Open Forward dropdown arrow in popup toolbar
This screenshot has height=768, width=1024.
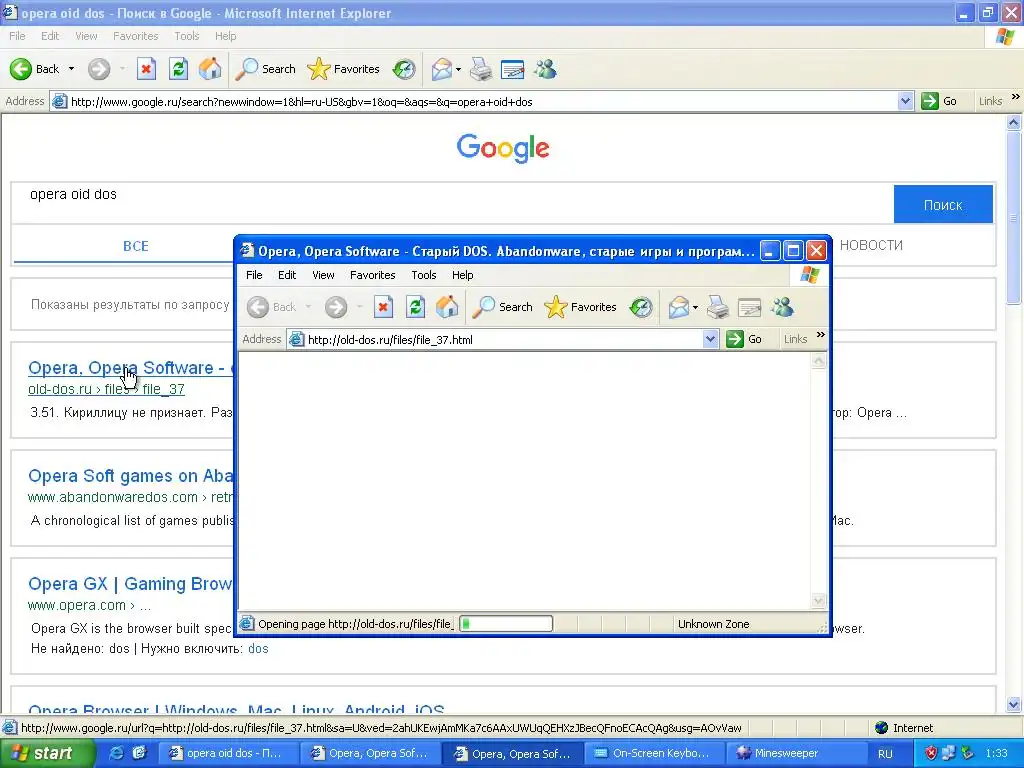coord(359,306)
